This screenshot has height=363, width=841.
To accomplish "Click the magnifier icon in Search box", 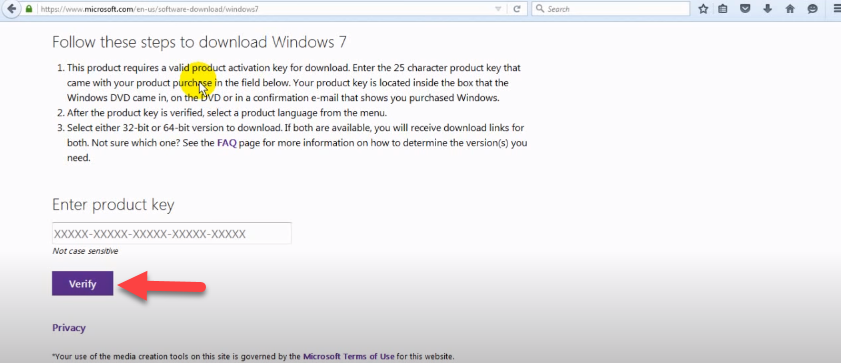I will pyautogui.click(x=540, y=9).
